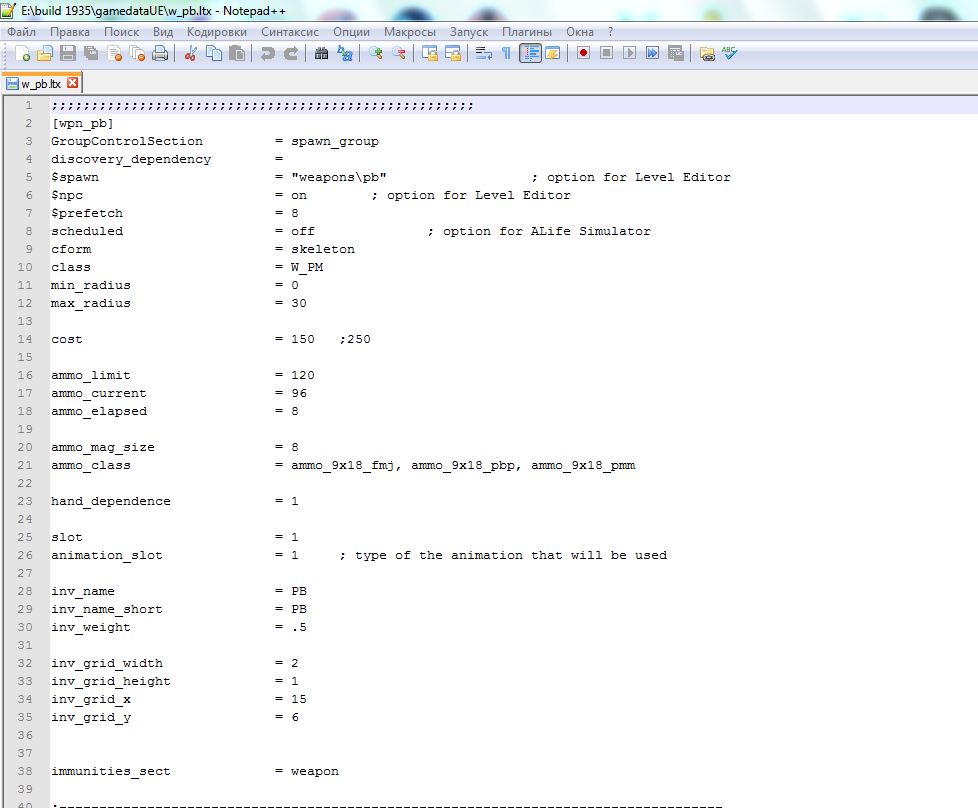The image size is (978, 808).
Task: Start macro recording with the red dot
Action: click(583, 54)
